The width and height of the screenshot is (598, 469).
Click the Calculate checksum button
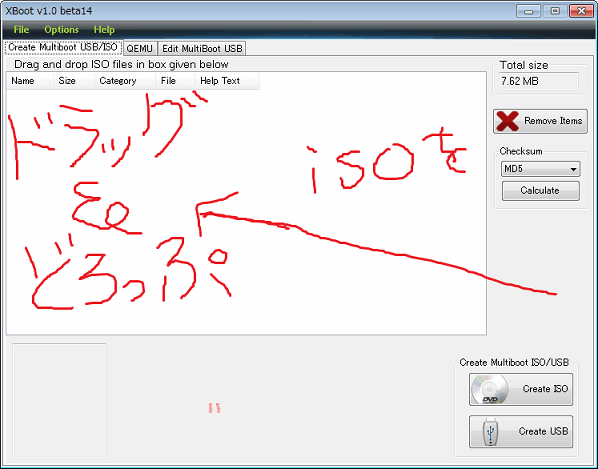(540, 191)
